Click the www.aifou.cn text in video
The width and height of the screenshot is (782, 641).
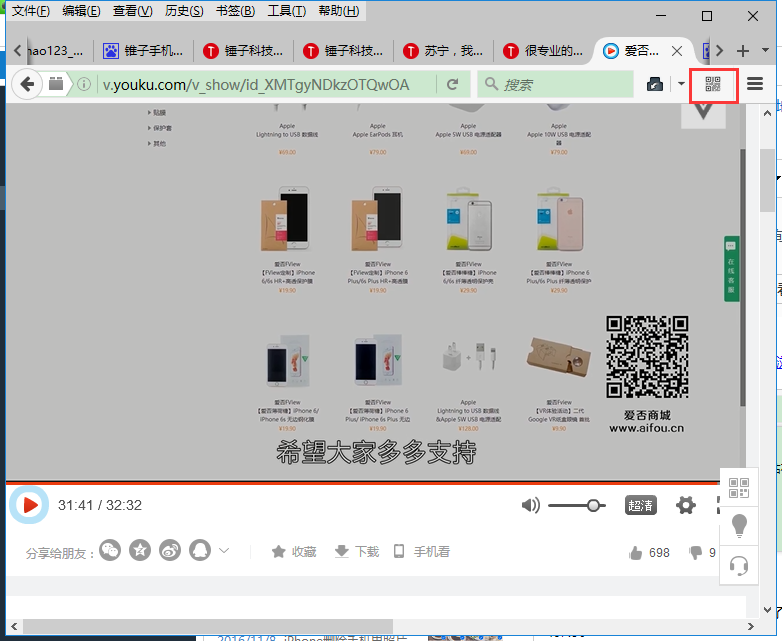click(647, 428)
